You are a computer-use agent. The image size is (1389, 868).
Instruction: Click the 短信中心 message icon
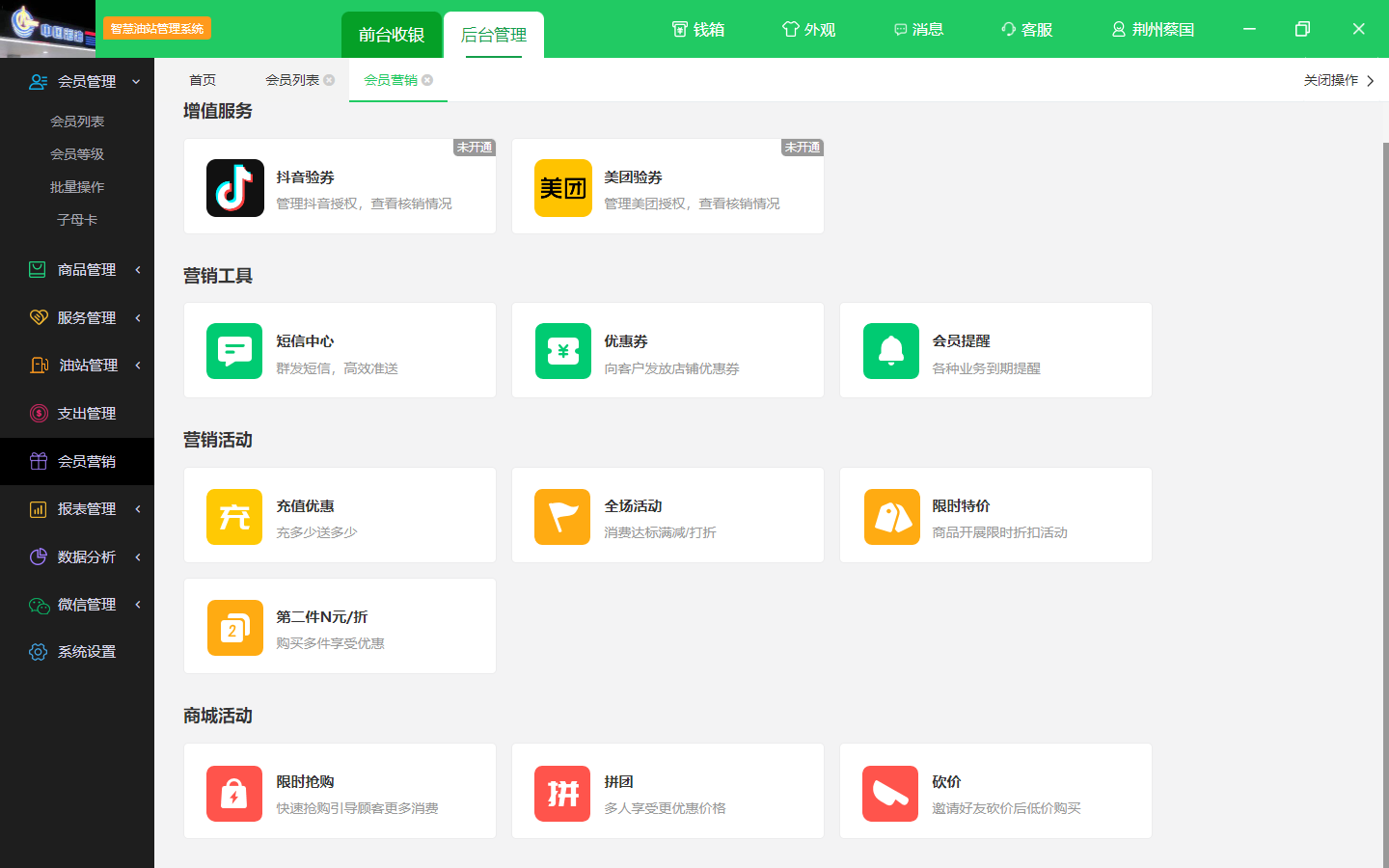[234, 351]
